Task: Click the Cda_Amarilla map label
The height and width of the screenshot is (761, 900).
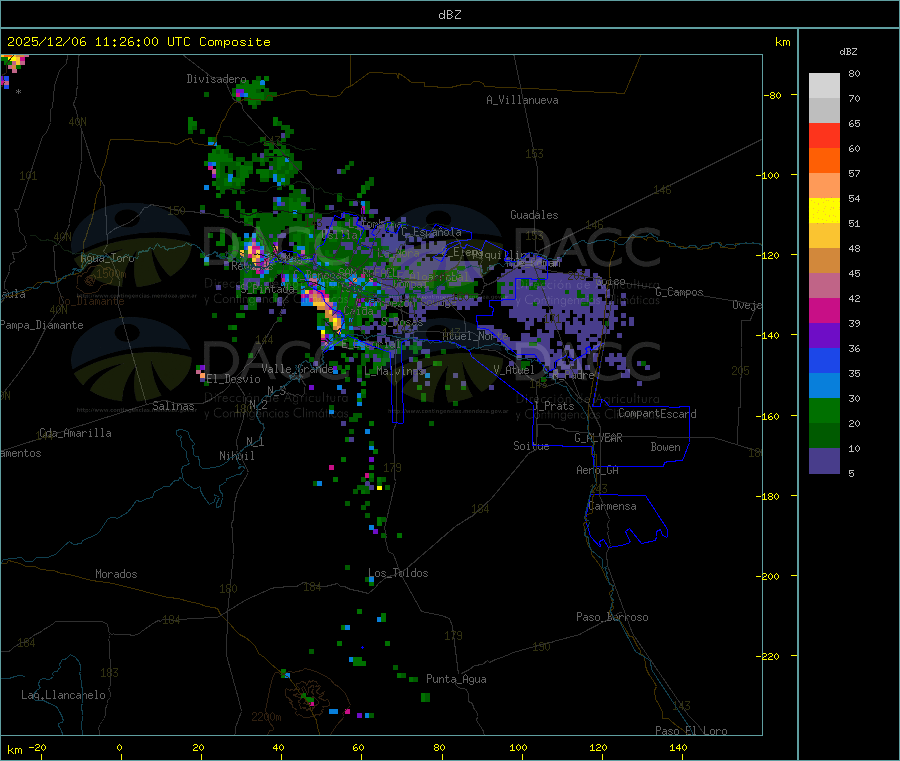Action: (75, 433)
